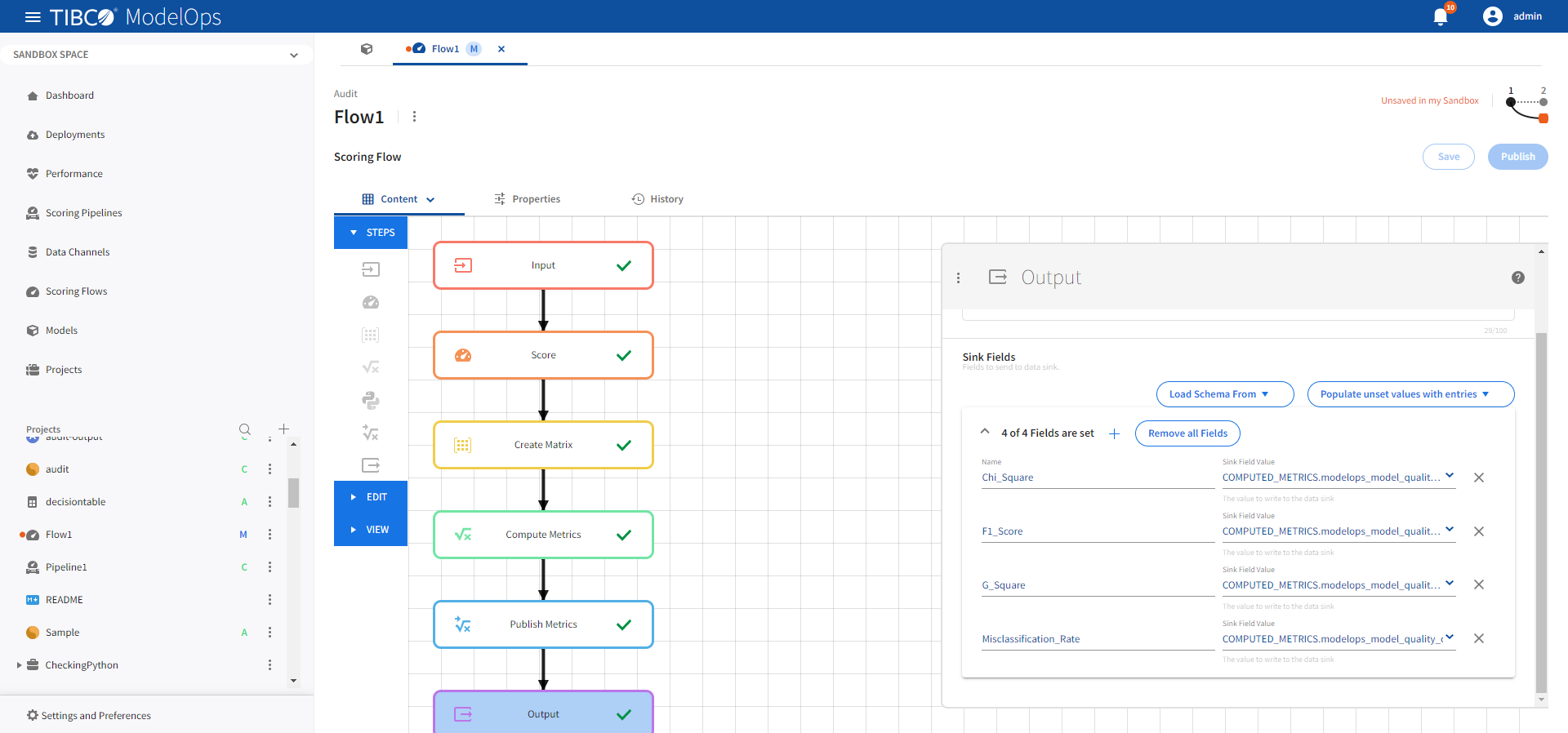The width and height of the screenshot is (1568, 733).
Task: Click the search icon in Projects list
Action: [x=244, y=429]
